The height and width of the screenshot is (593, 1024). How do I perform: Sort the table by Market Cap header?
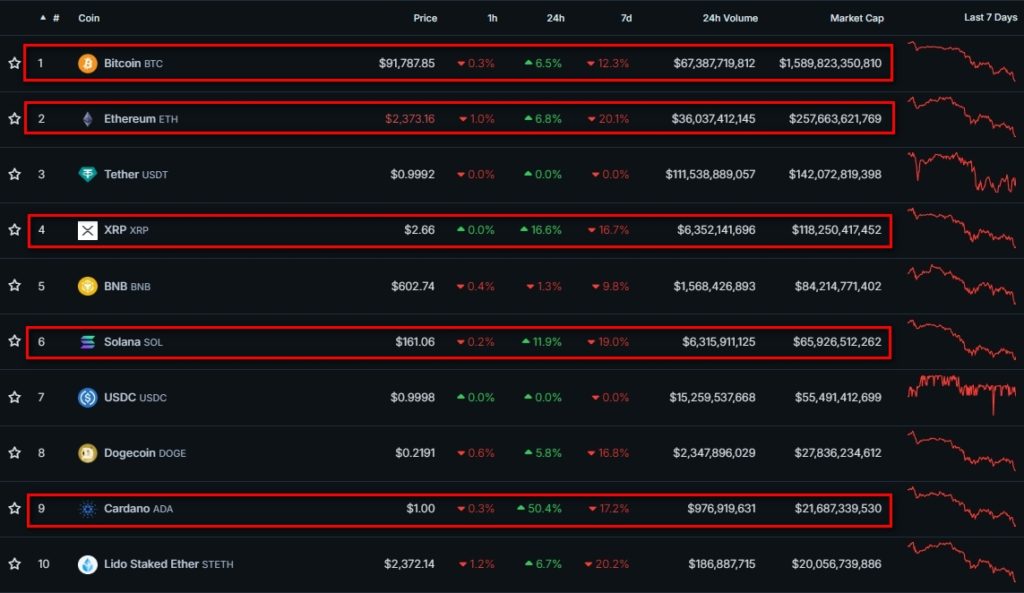point(857,17)
